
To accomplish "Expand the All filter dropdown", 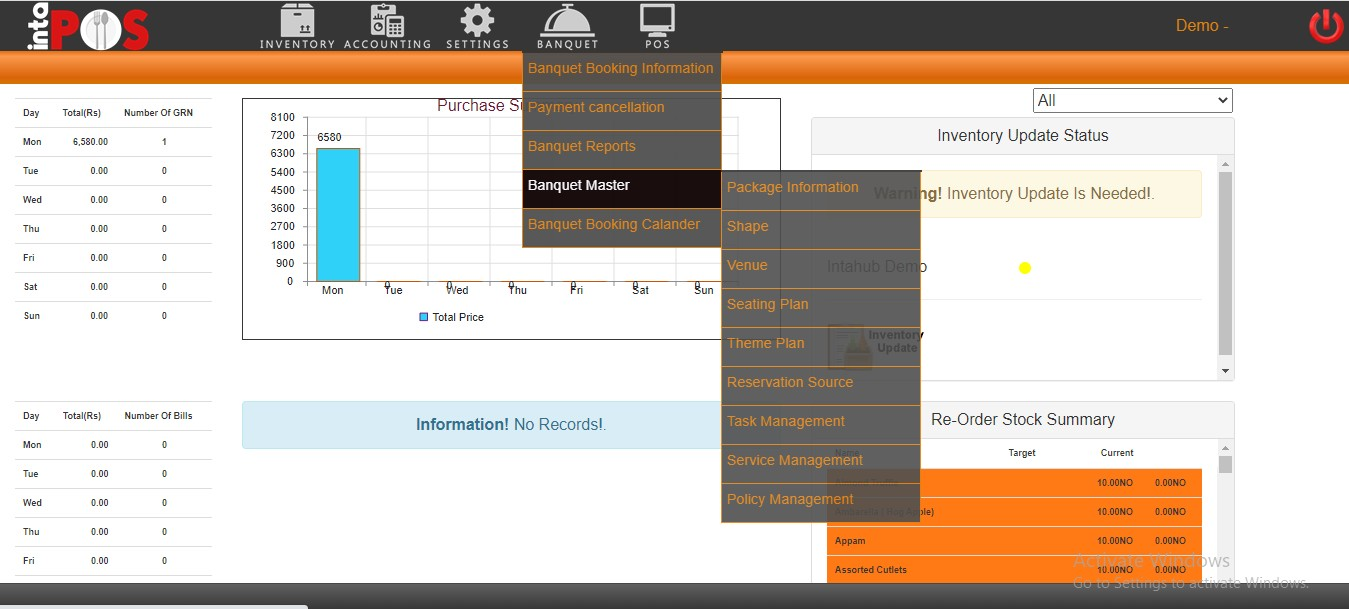I will click(x=1132, y=100).
